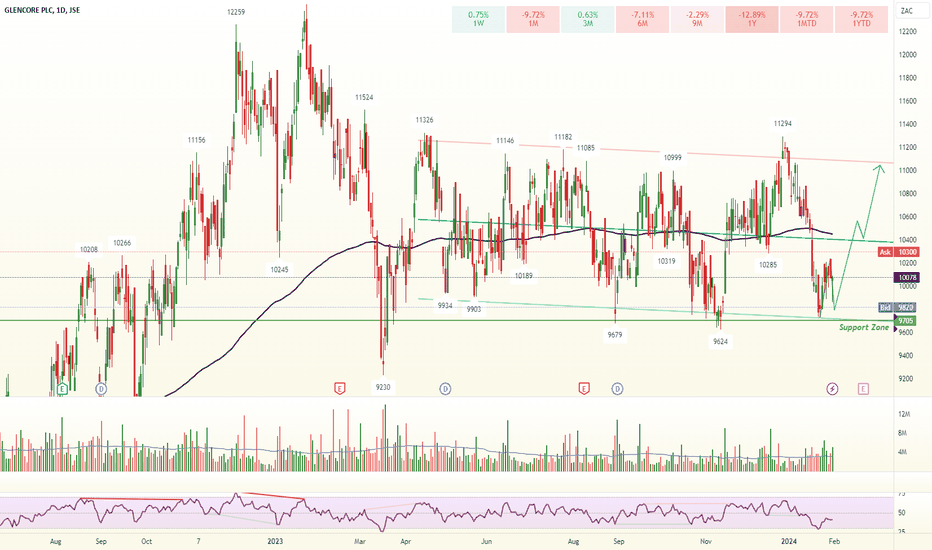Click the RSI axis value 50

point(902,513)
